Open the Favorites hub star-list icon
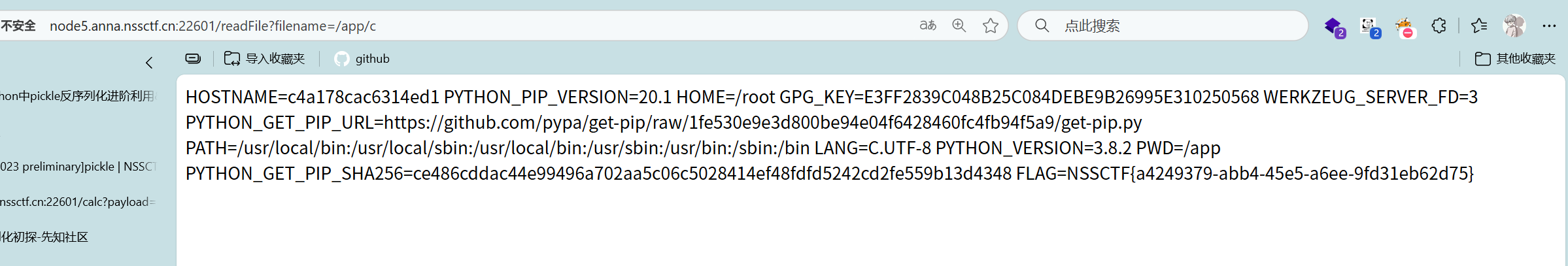 [1478, 25]
